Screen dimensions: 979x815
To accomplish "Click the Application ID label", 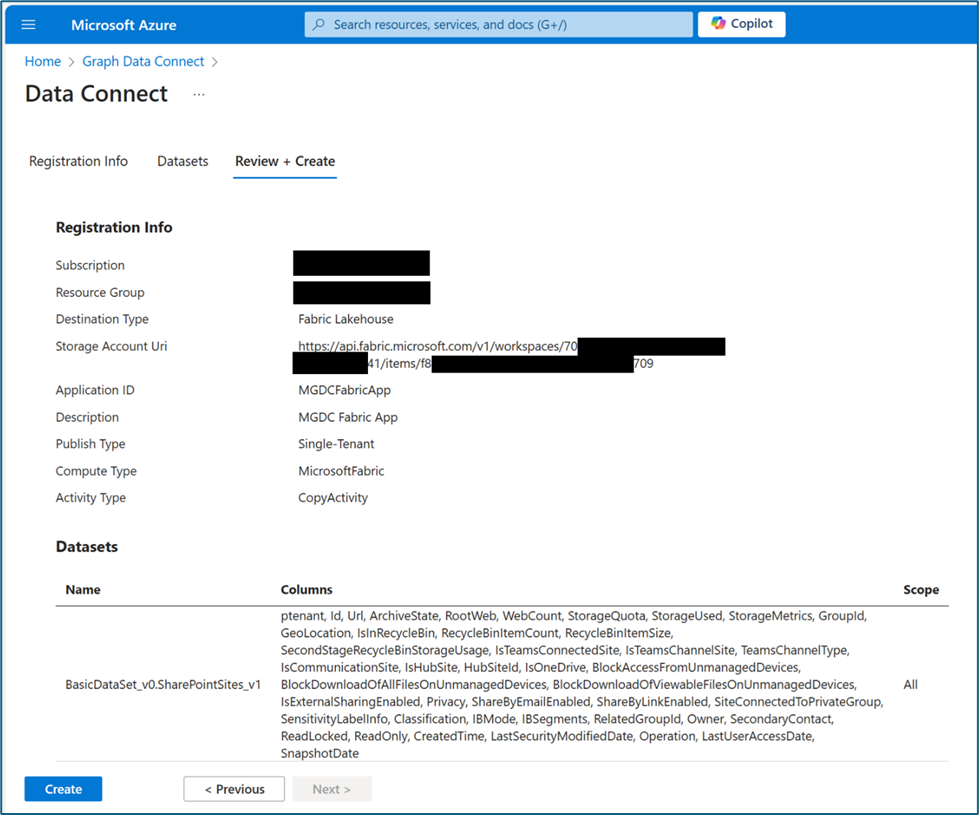I will click(95, 390).
